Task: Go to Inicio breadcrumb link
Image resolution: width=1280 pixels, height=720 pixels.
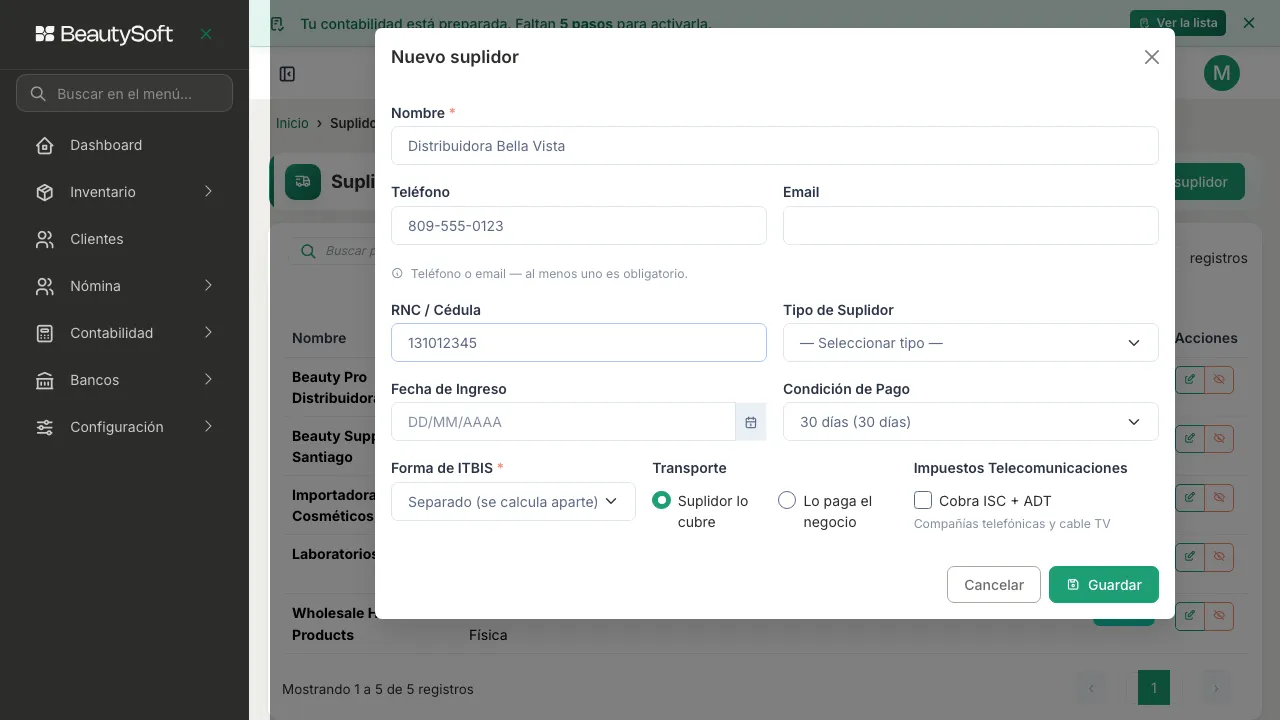Action: tap(292, 123)
